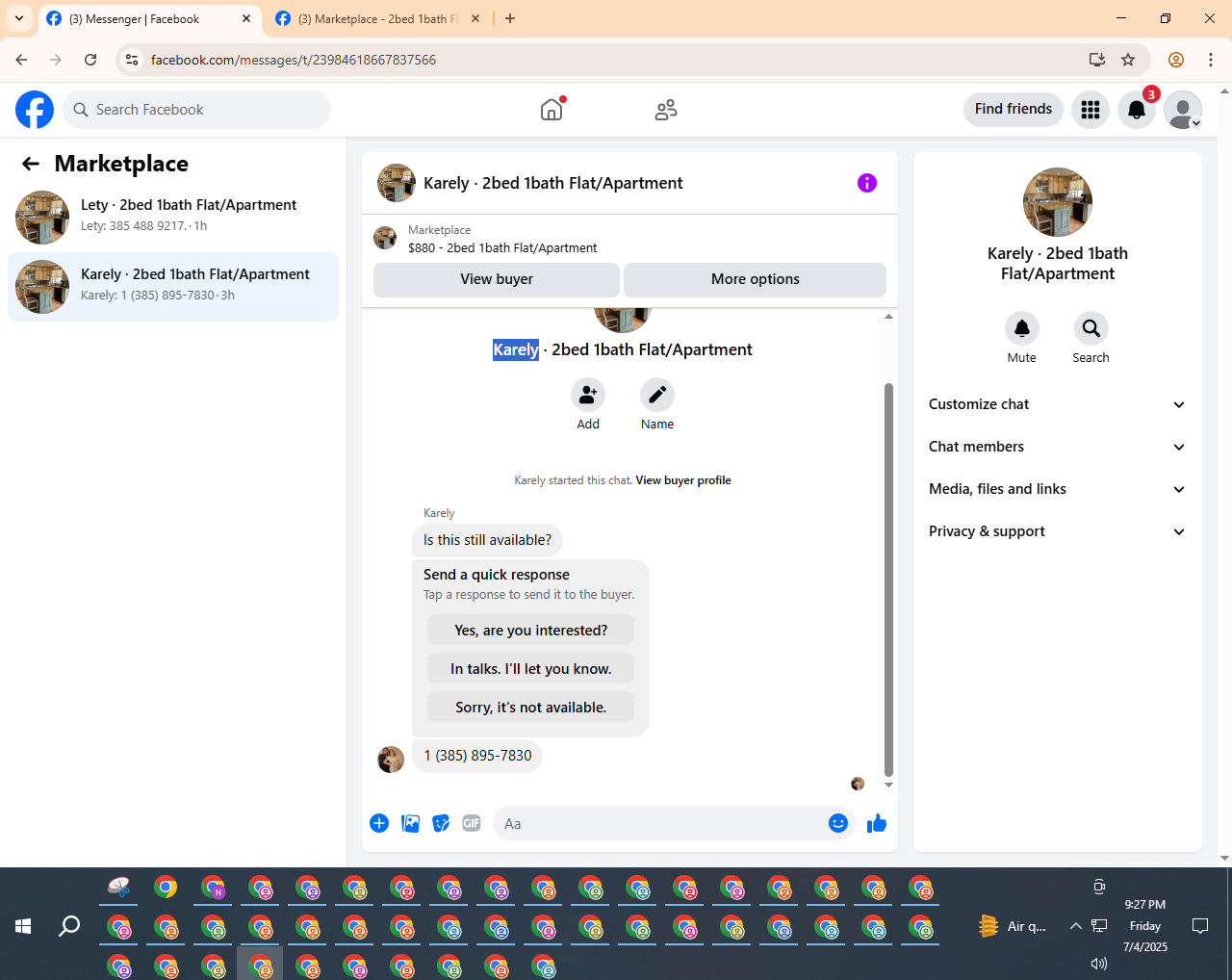Click the chat scrollbar thumb

888,579
